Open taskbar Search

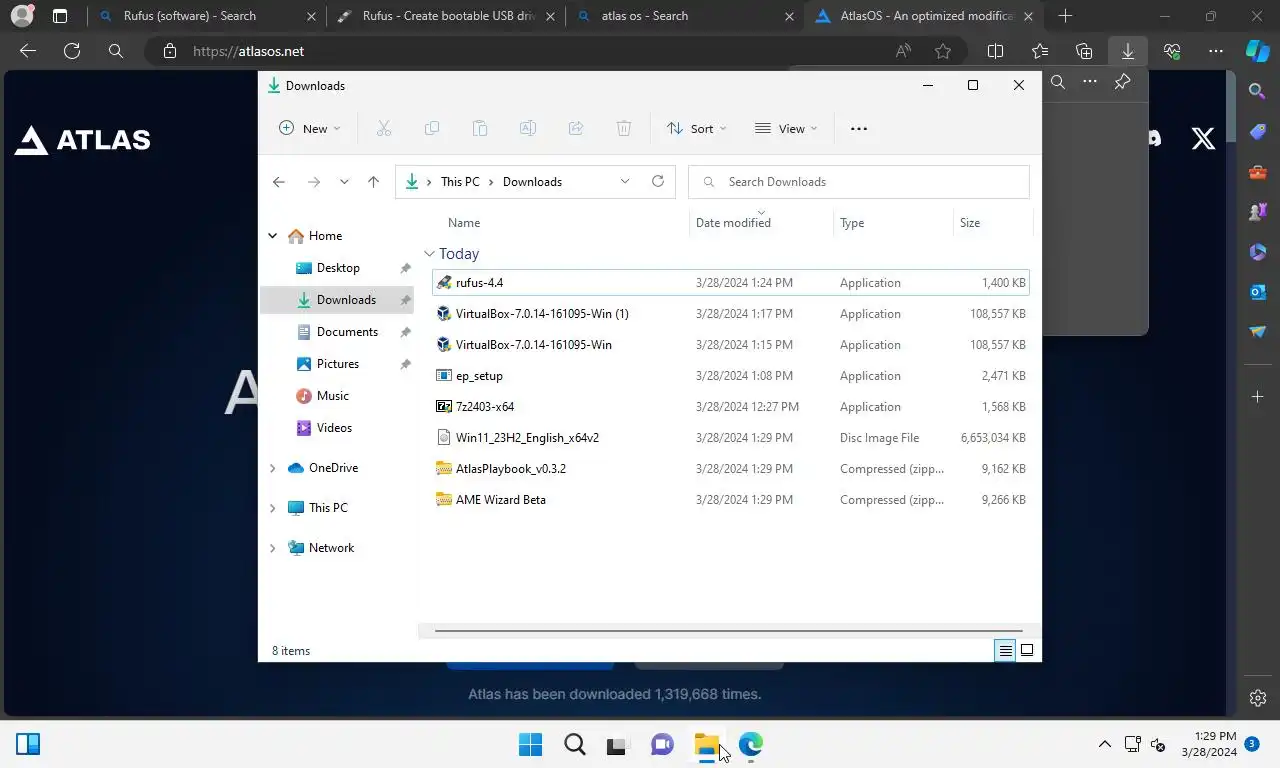[x=574, y=744]
